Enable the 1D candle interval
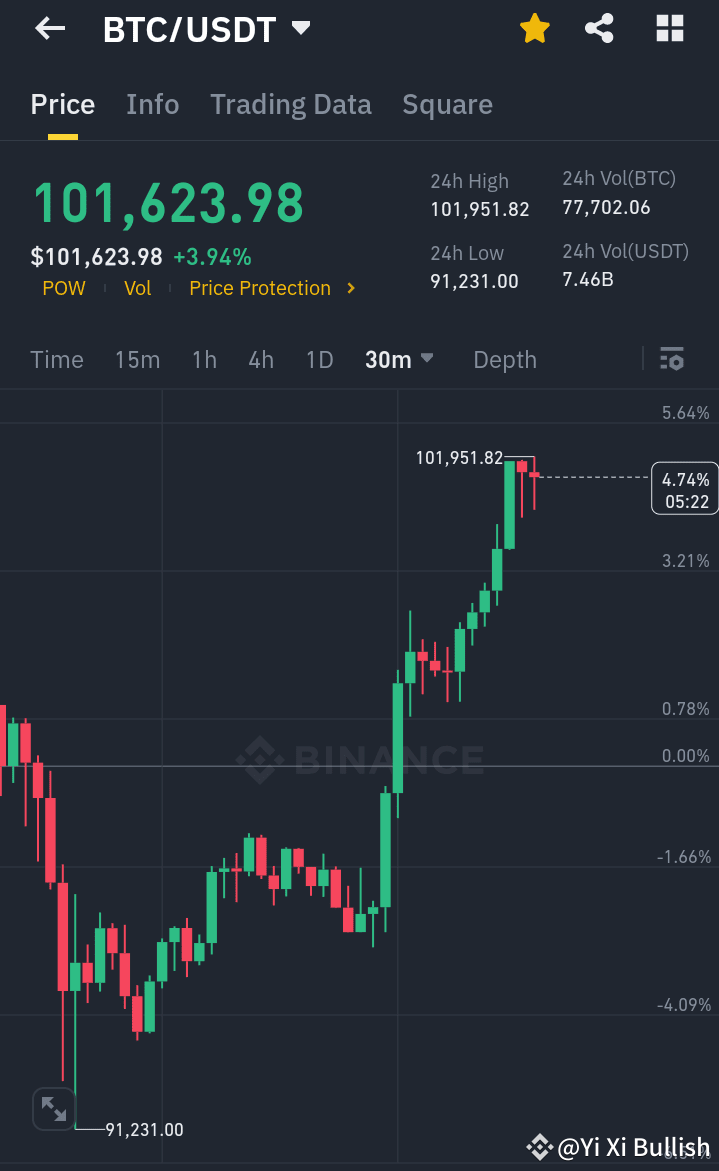The image size is (719, 1171). coord(319,359)
